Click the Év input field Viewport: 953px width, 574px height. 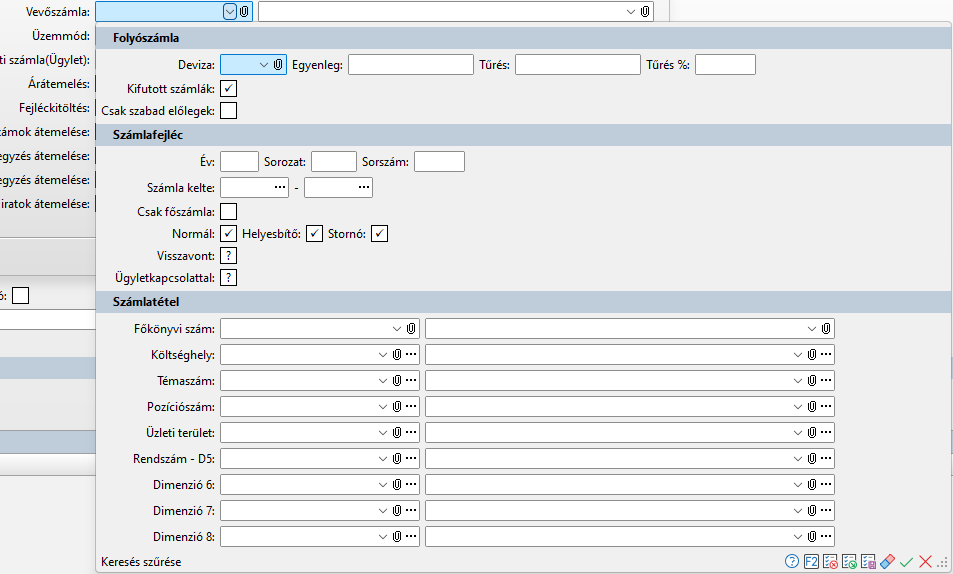click(x=239, y=162)
